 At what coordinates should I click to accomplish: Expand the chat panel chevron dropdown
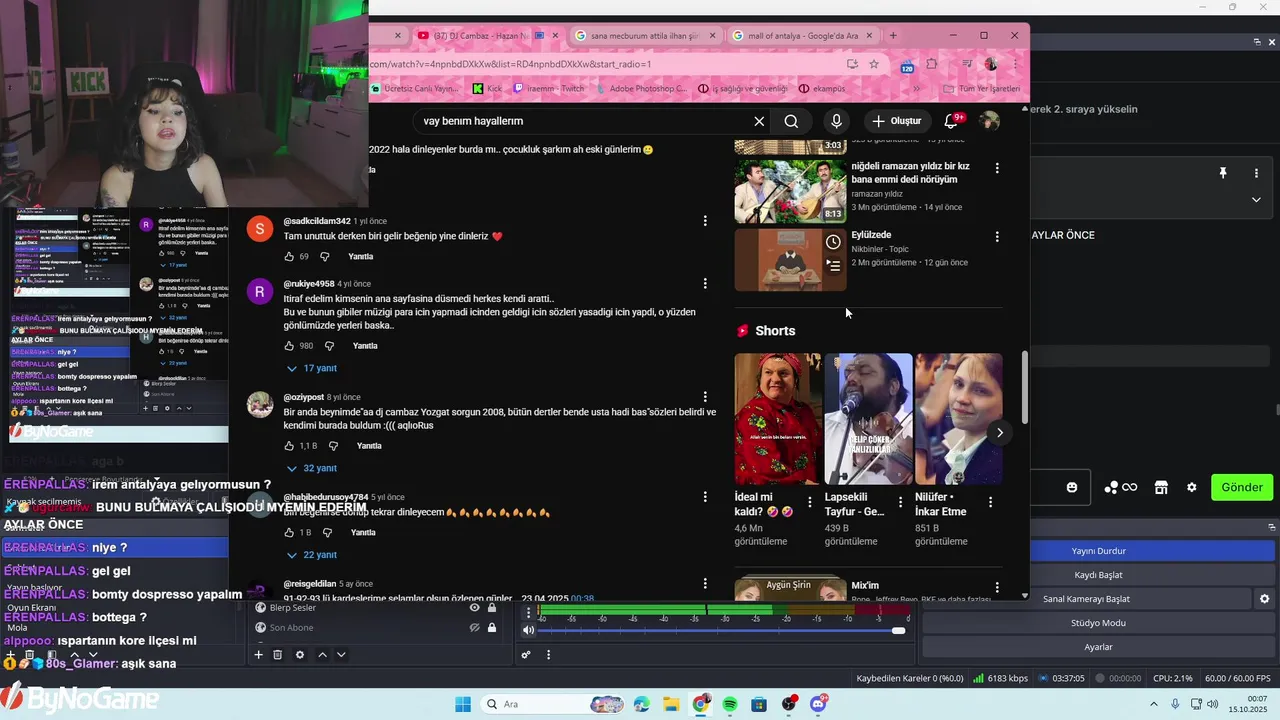click(1256, 199)
